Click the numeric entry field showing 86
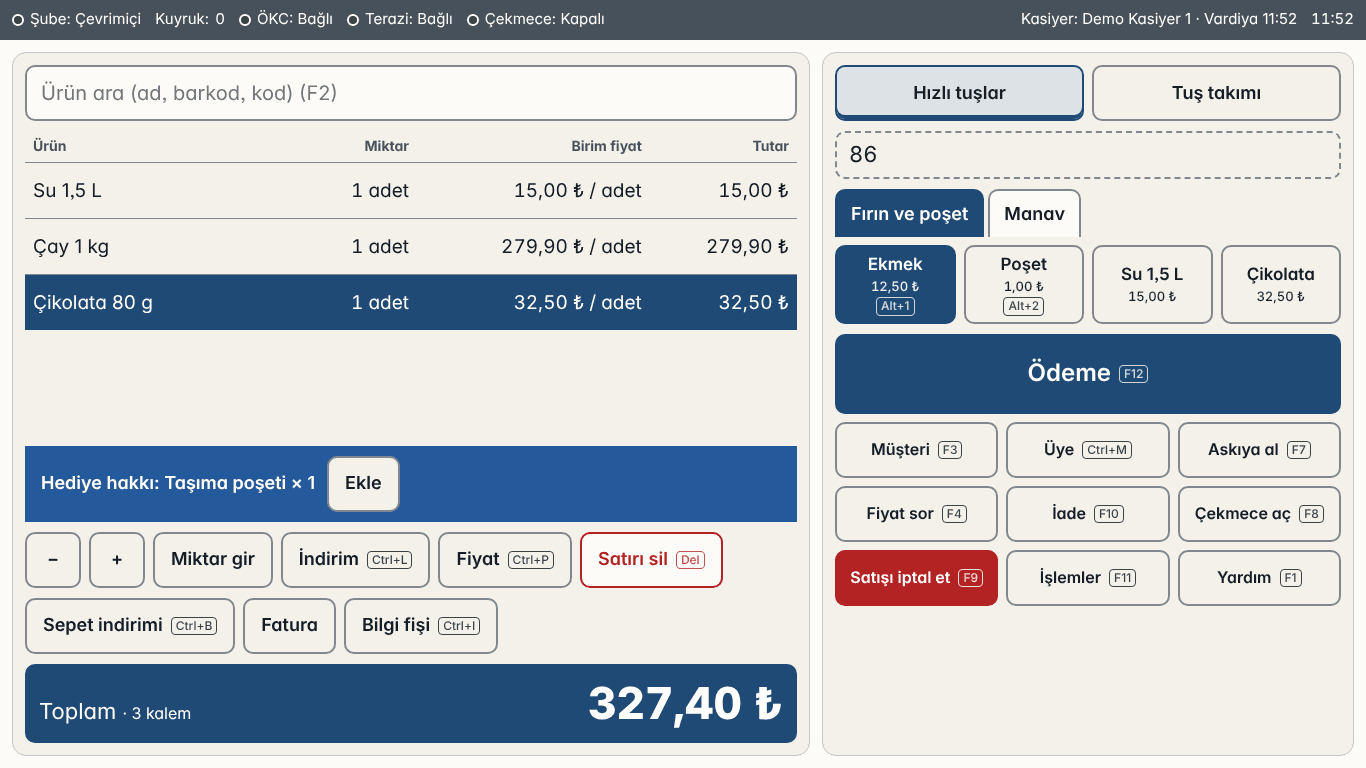1366x768 pixels. pos(1087,155)
